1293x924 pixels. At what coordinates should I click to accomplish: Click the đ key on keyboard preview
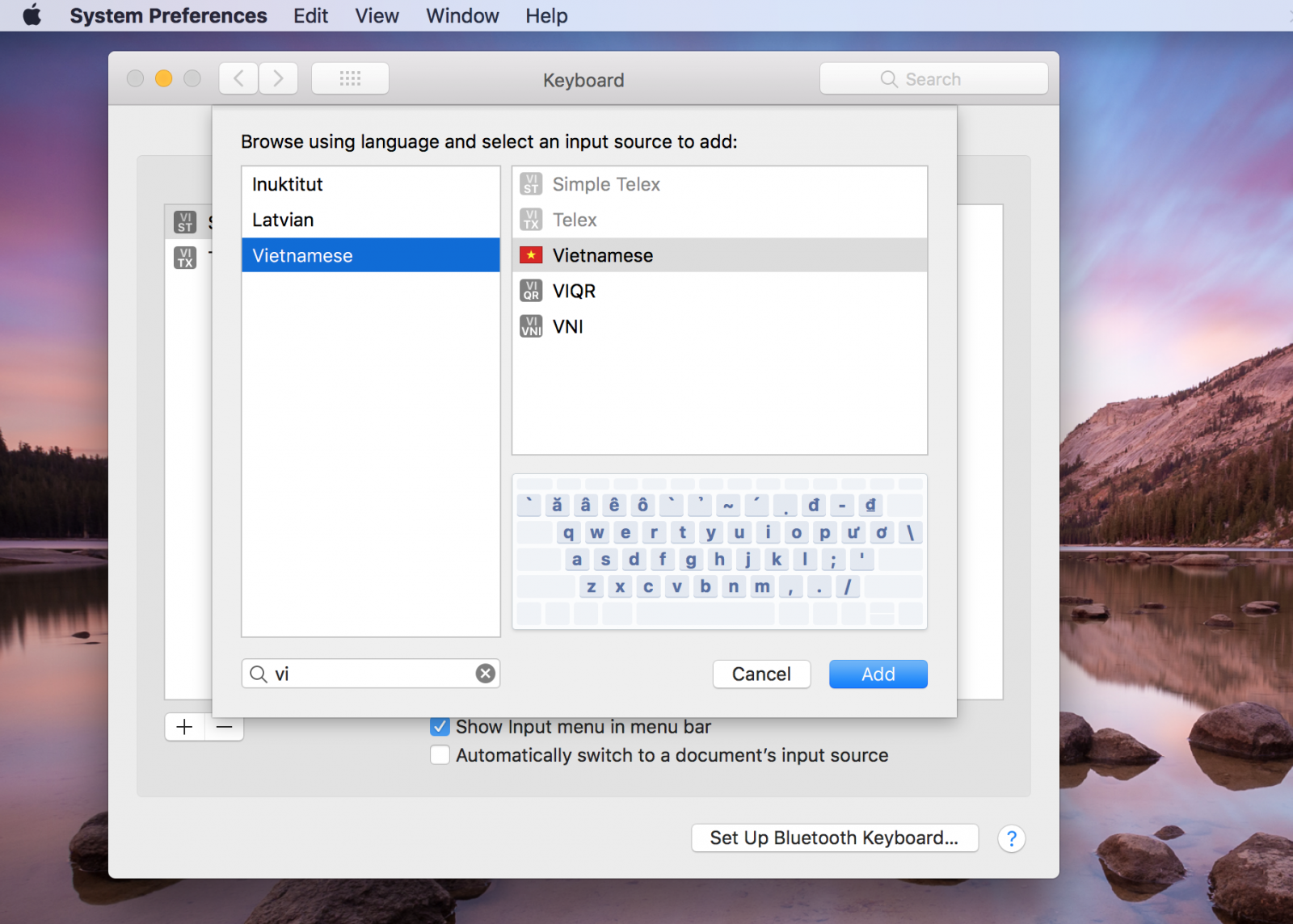coord(814,506)
